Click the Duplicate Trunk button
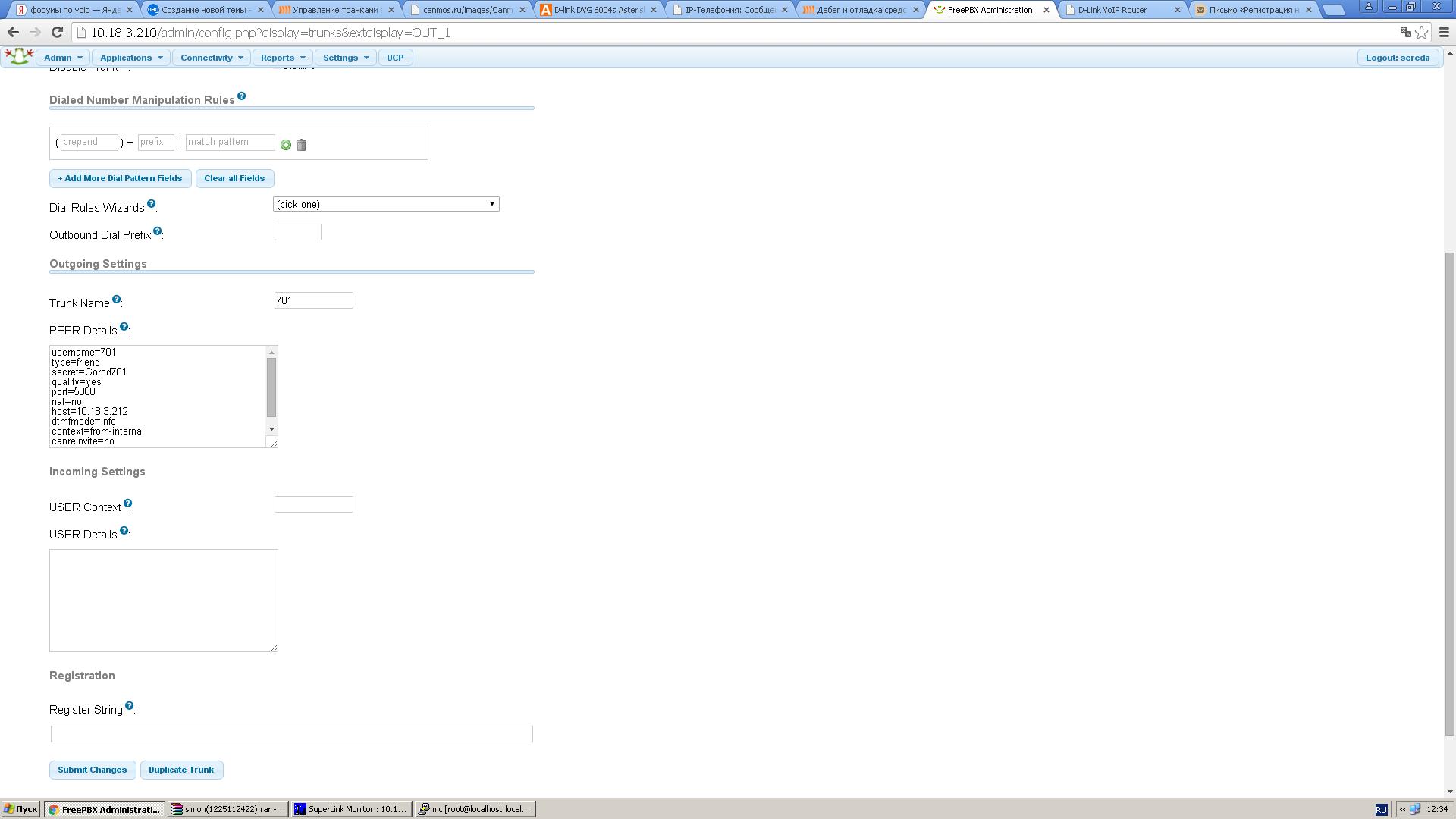The width and height of the screenshot is (1456, 819). tap(181, 770)
